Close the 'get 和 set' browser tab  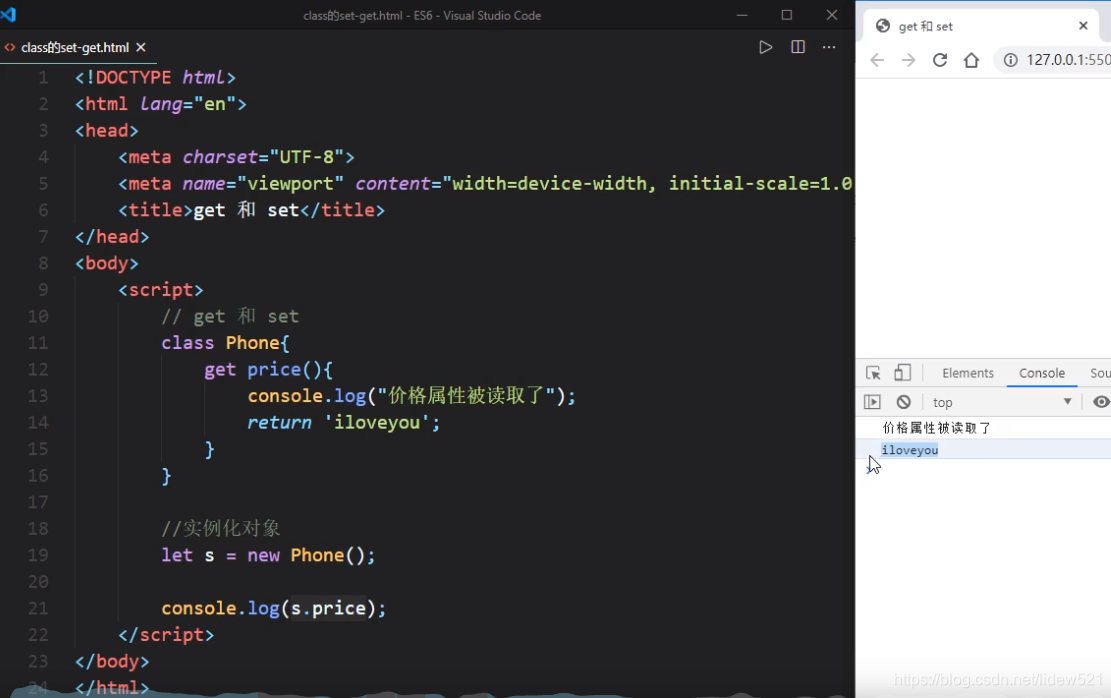(1083, 26)
